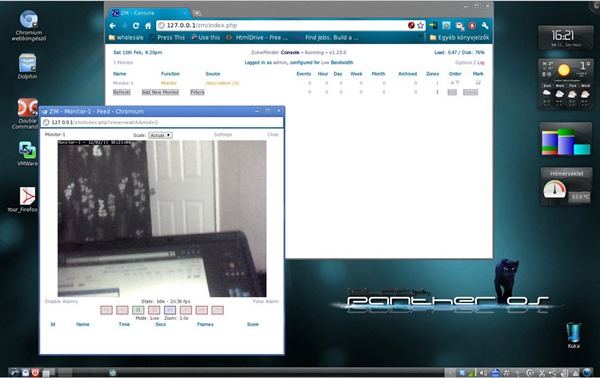
Task: Open the Kuka trash icon
Action: (x=574, y=335)
